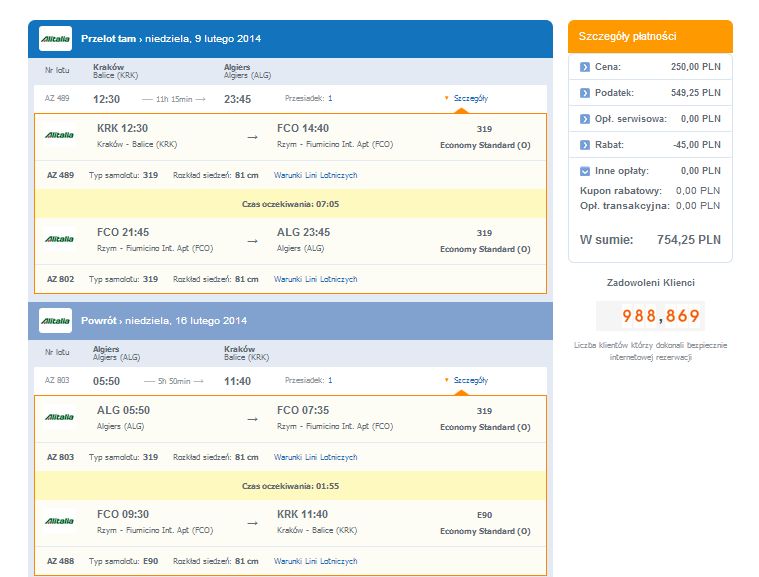Click Powrót niedziela, 16 lutego 2014 heading
759x577 pixels.
164,320
